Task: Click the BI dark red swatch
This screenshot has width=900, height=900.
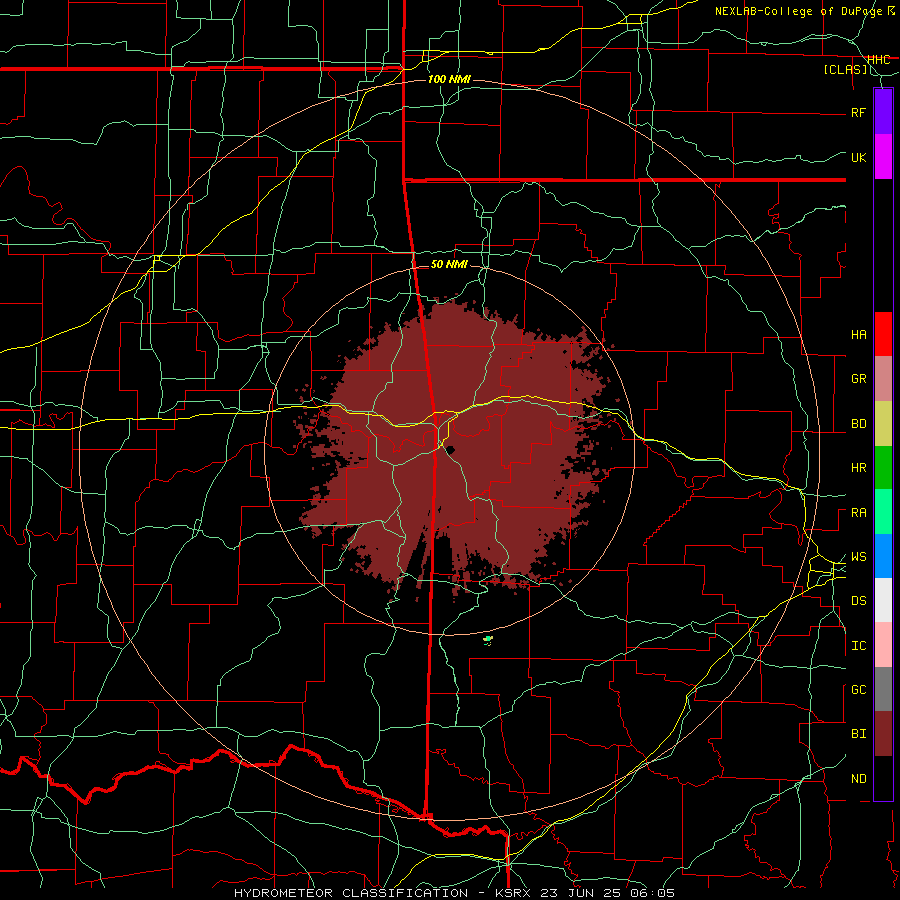Action: (x=883, y=734)
